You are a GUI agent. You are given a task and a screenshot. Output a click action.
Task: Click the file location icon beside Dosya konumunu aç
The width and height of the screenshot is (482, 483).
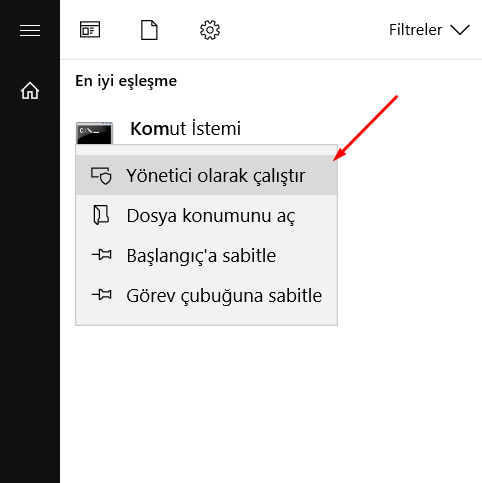(101, 215)
